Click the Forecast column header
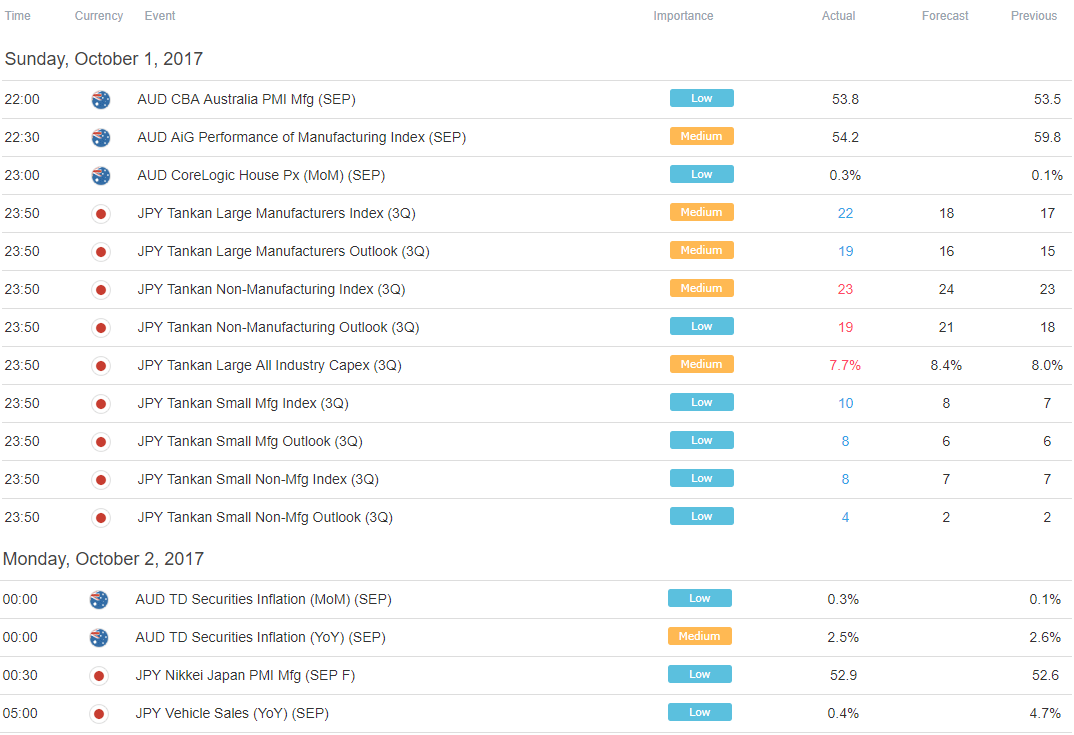Screen dimensions: 1074x735 tap(945, 16)
